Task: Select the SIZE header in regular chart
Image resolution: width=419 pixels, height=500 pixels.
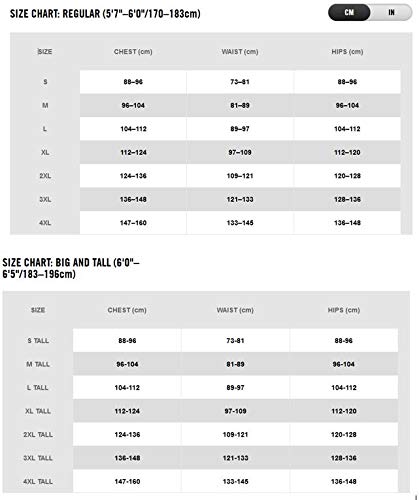Action: pyautogui.click(x=45, y=52)
